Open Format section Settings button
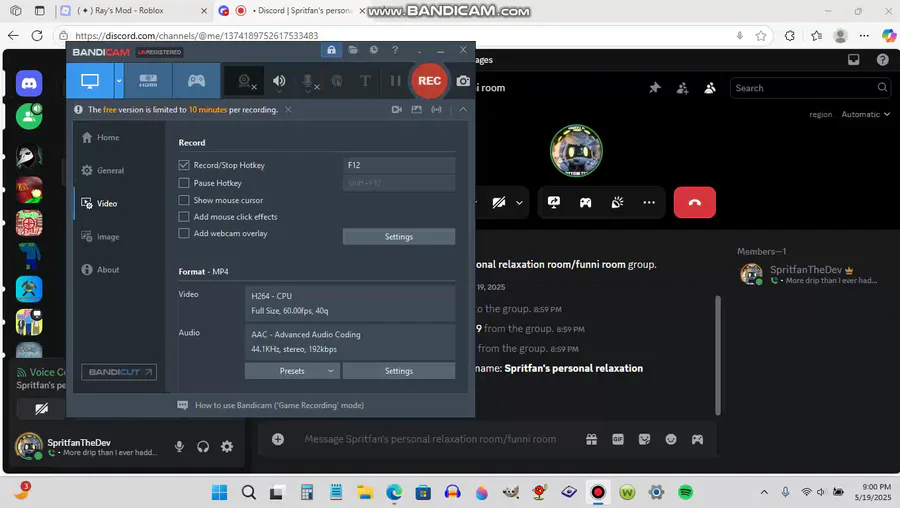The height and width of the screenshot is (508, 900). pyautogui.click(x=399, y=371)
